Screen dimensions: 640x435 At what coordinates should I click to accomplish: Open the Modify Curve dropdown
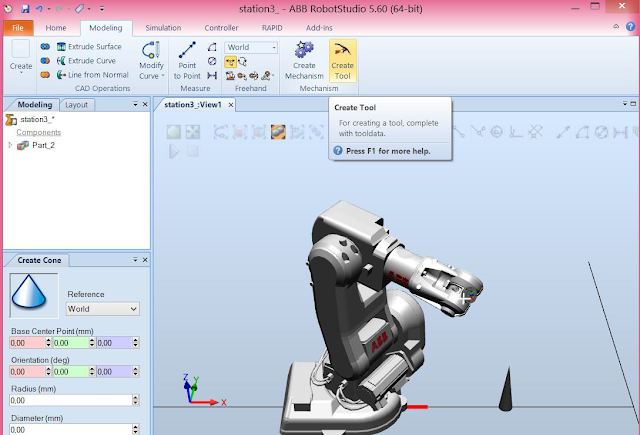pyautogui.click(x=151, y=61)
